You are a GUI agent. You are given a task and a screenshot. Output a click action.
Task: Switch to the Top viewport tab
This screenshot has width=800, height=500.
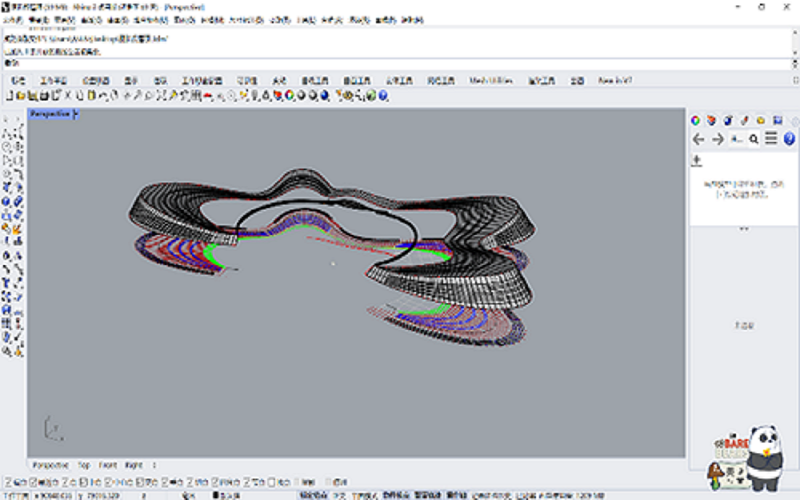pyautogui.click(x=84, y=465)
